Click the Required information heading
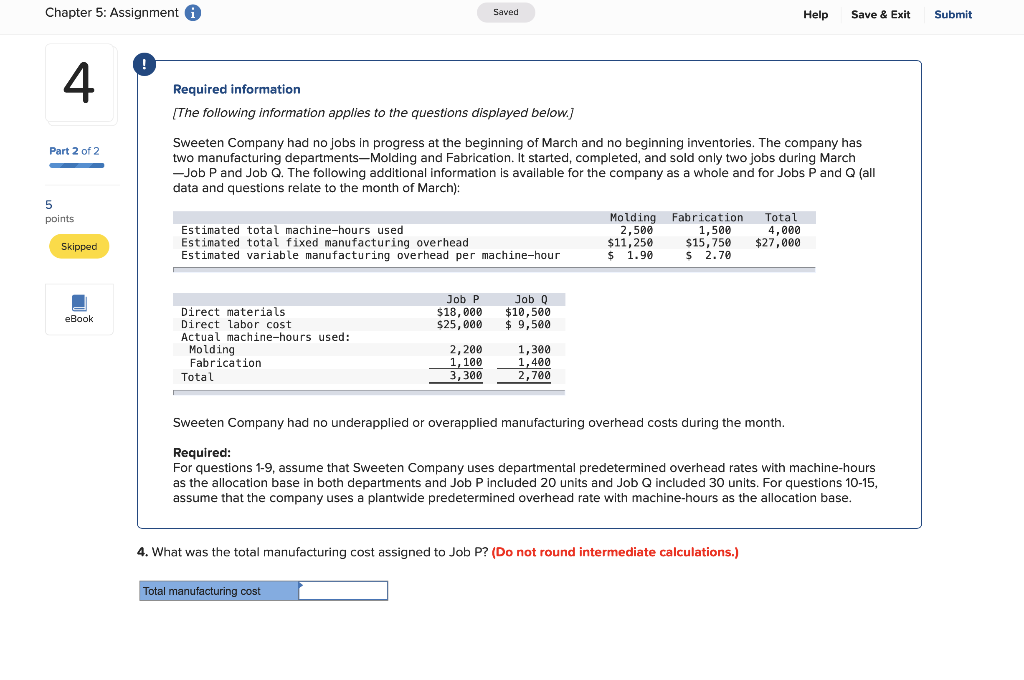The image size is (1024, 680). tap(237, 89)
